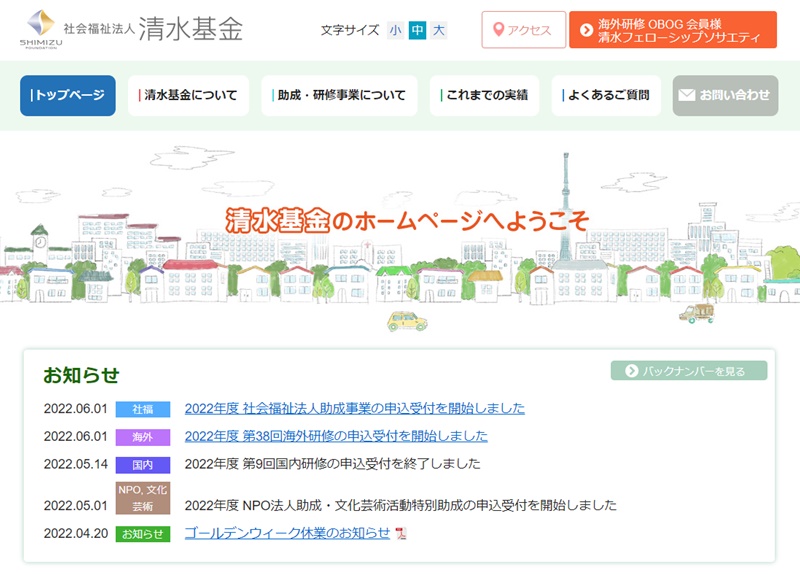Click the map pin icon in アクセス button

point(498,30)
